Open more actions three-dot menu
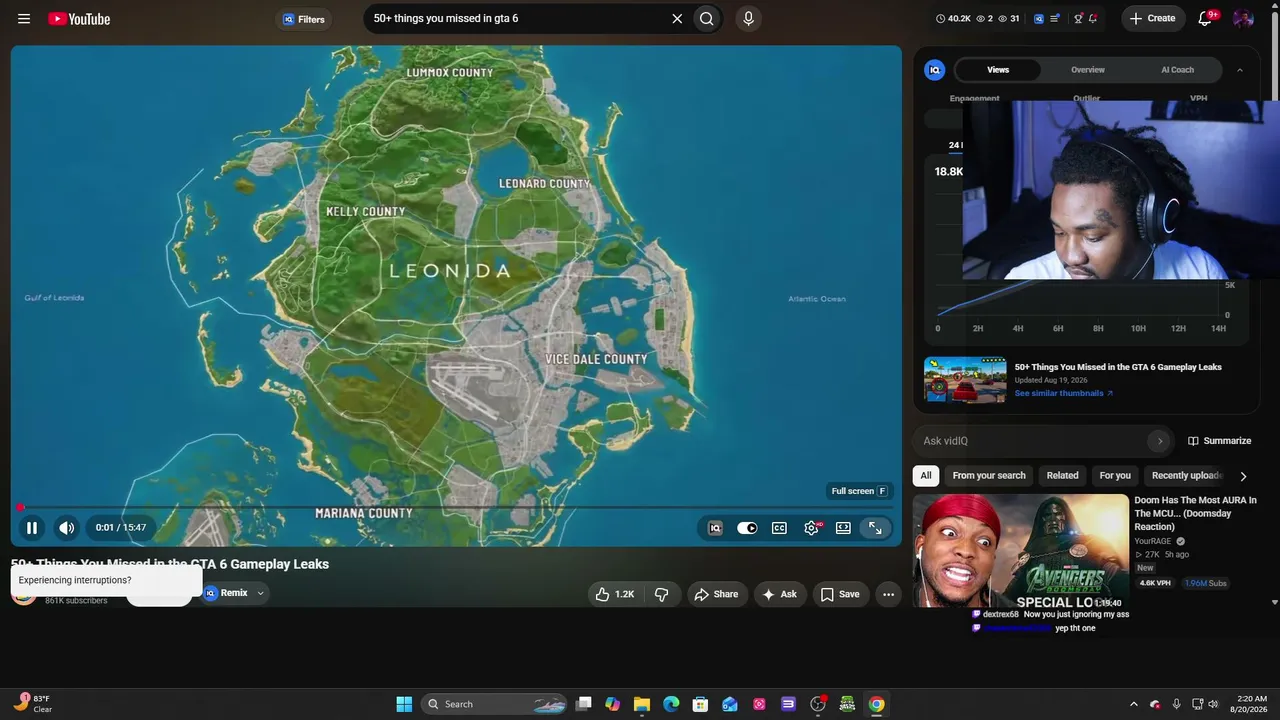 click(x=888, y=594)
